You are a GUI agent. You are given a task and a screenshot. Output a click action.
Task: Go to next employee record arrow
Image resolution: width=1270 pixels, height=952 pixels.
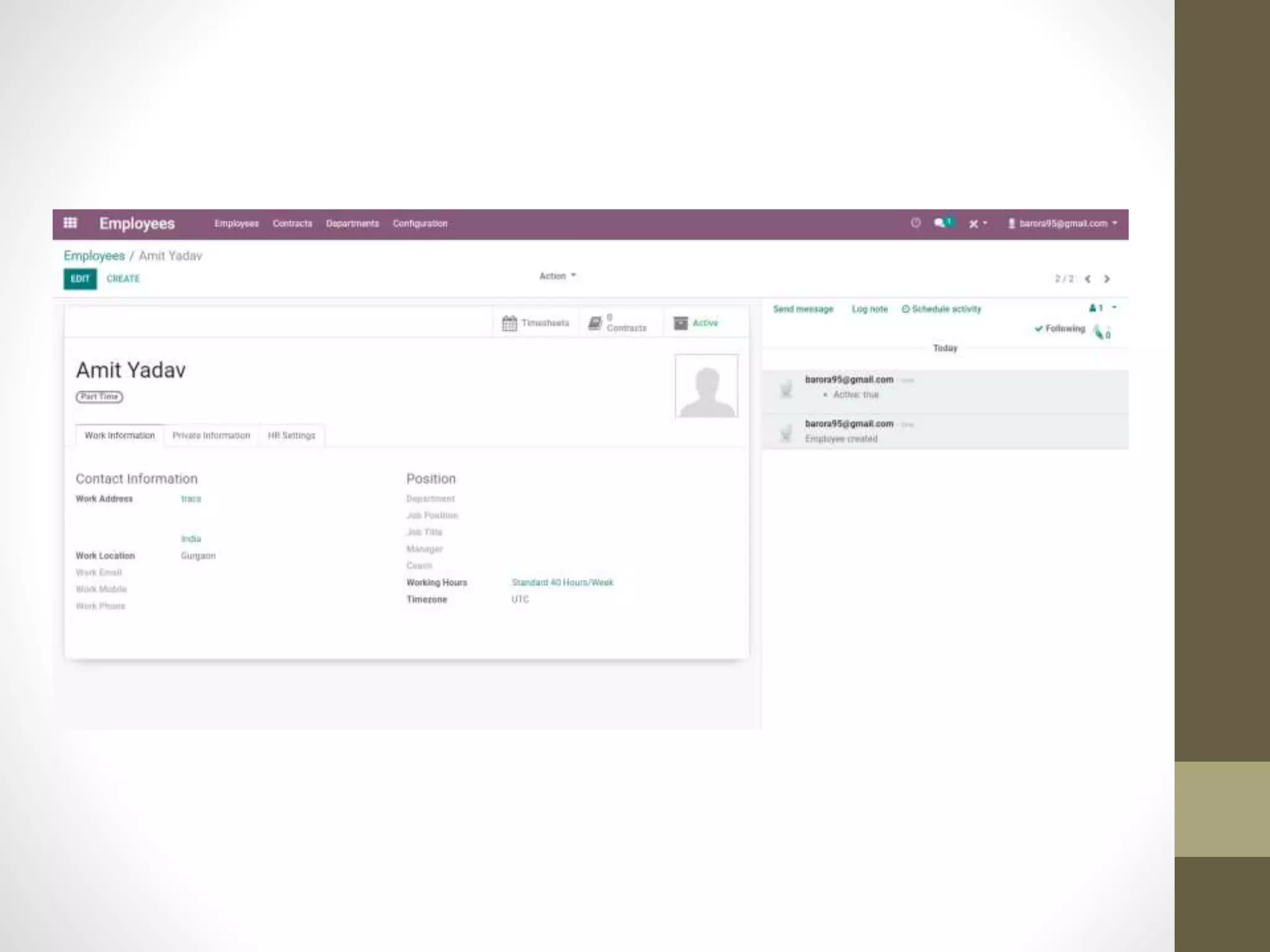1107,279
